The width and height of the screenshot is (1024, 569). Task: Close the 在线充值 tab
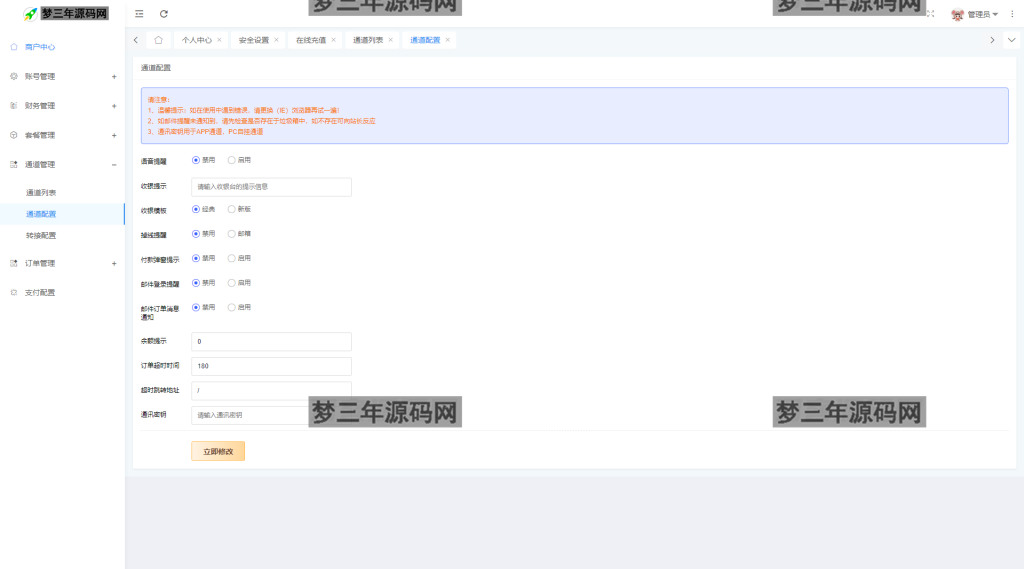pos(334,40)
